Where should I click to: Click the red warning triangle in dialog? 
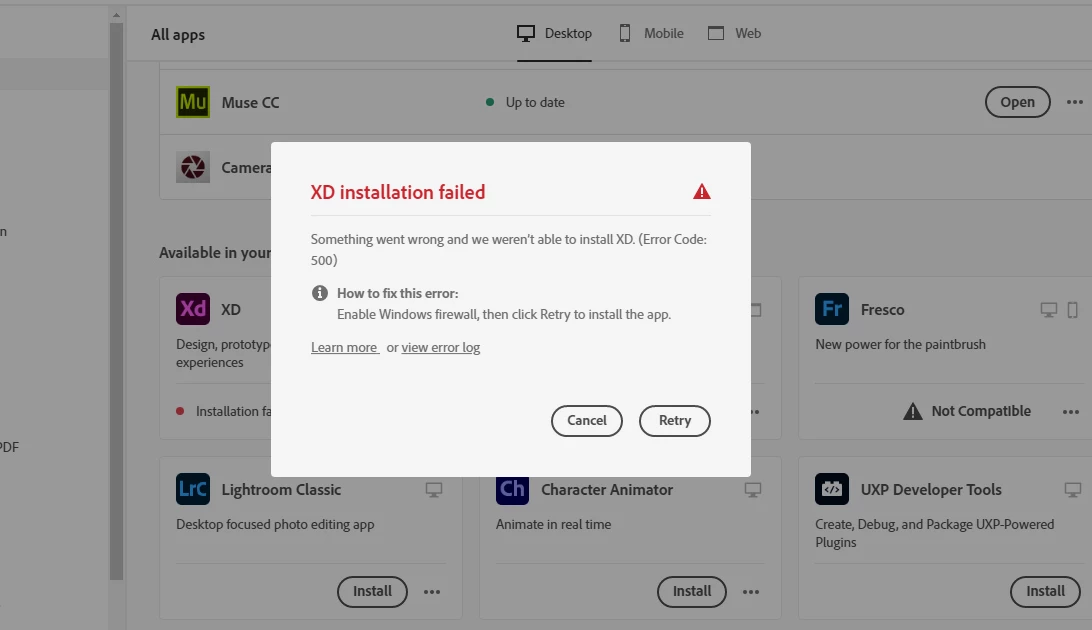pos(702,191)
